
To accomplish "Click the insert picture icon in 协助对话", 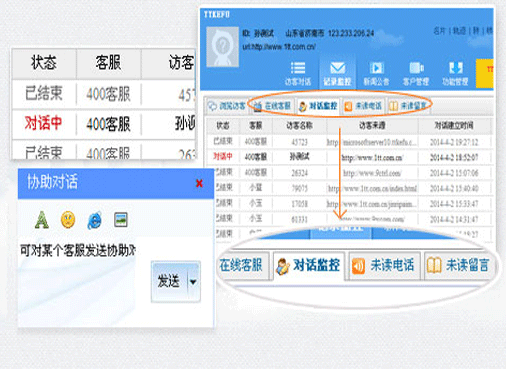I will pyautogui.click(x=121, y=220).
